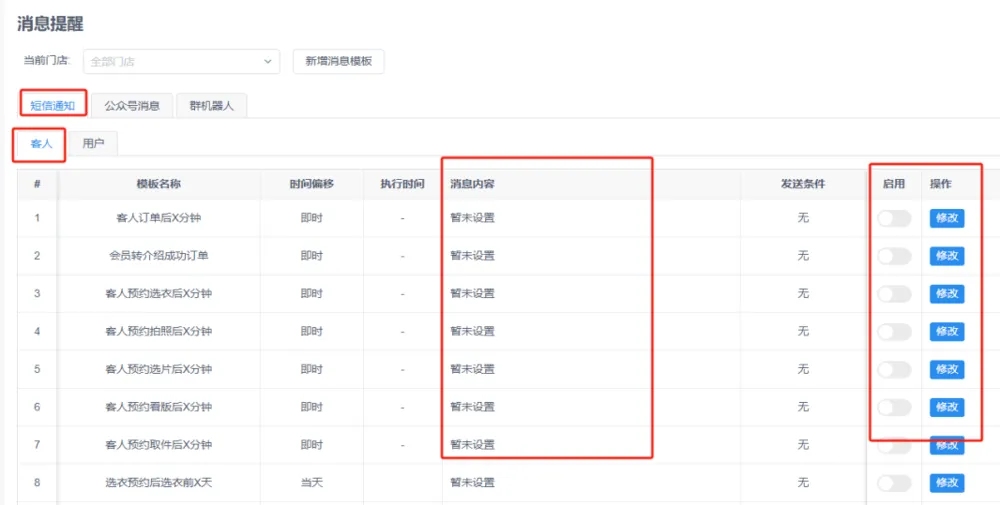Viewport: 1000px width, 505px height.
Task: Switch to the 短信通知 tab
Action: click(53, 105)
